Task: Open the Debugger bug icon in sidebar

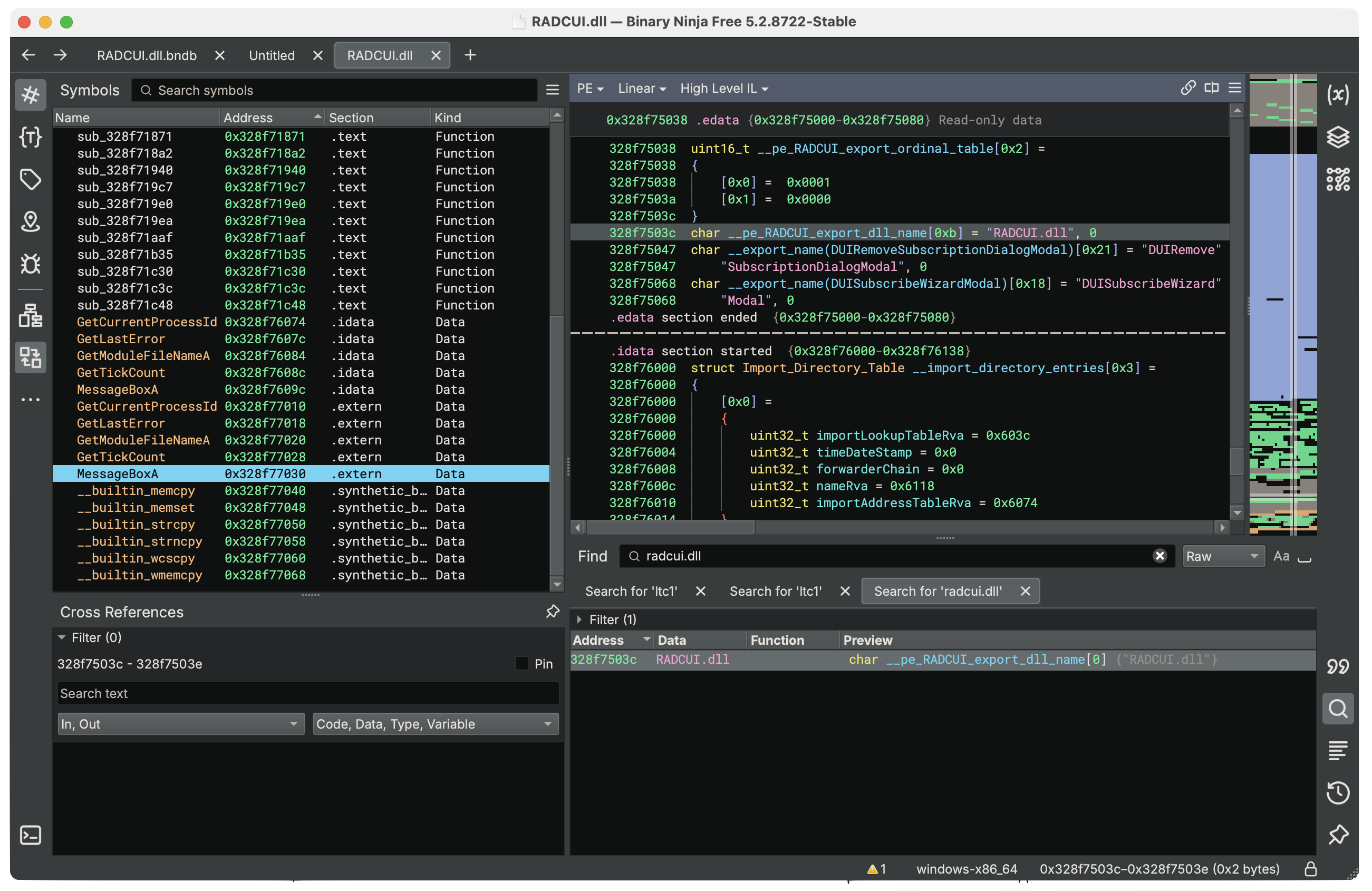Action: (30, 264)
